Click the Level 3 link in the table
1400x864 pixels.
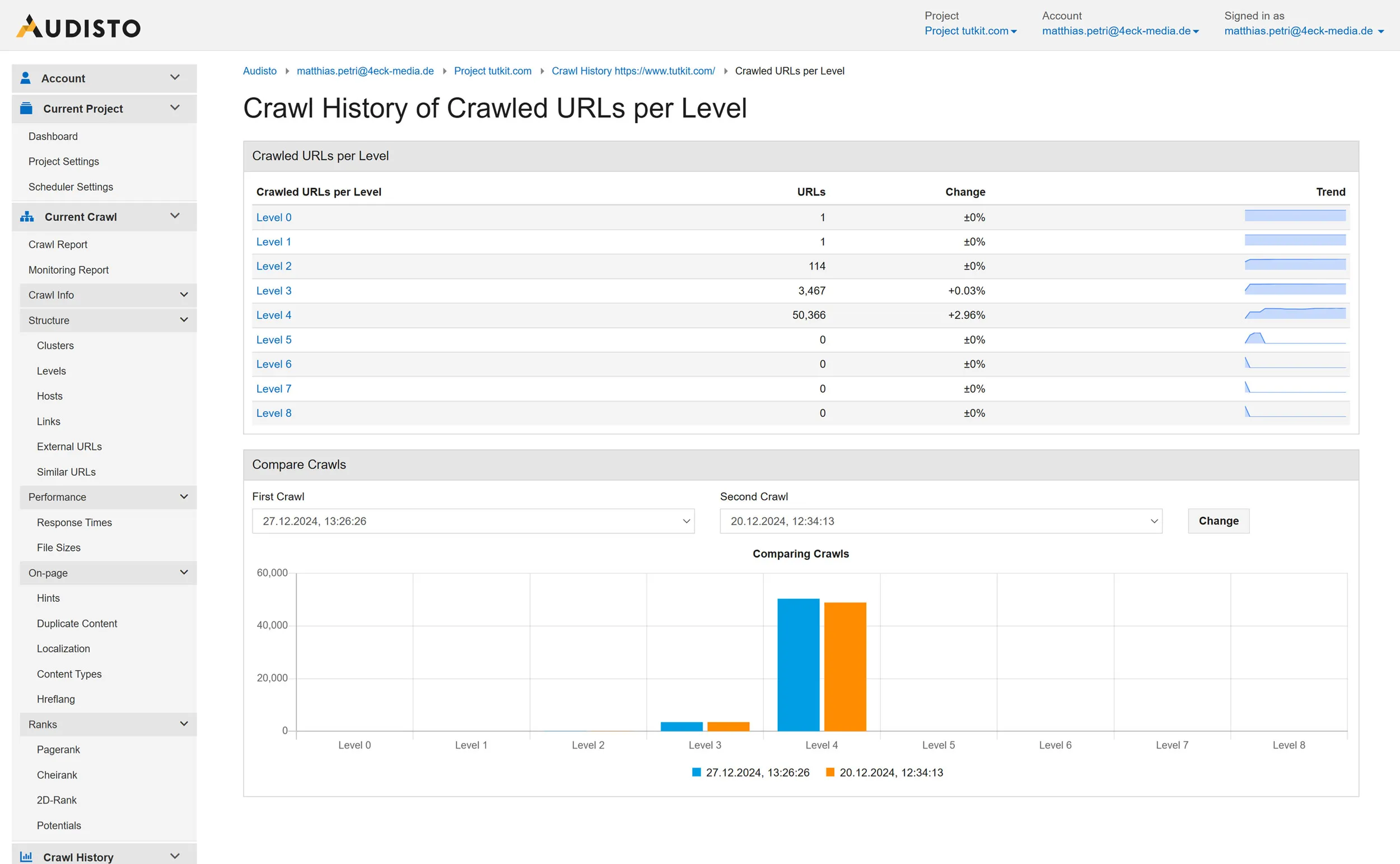(273, 290)
